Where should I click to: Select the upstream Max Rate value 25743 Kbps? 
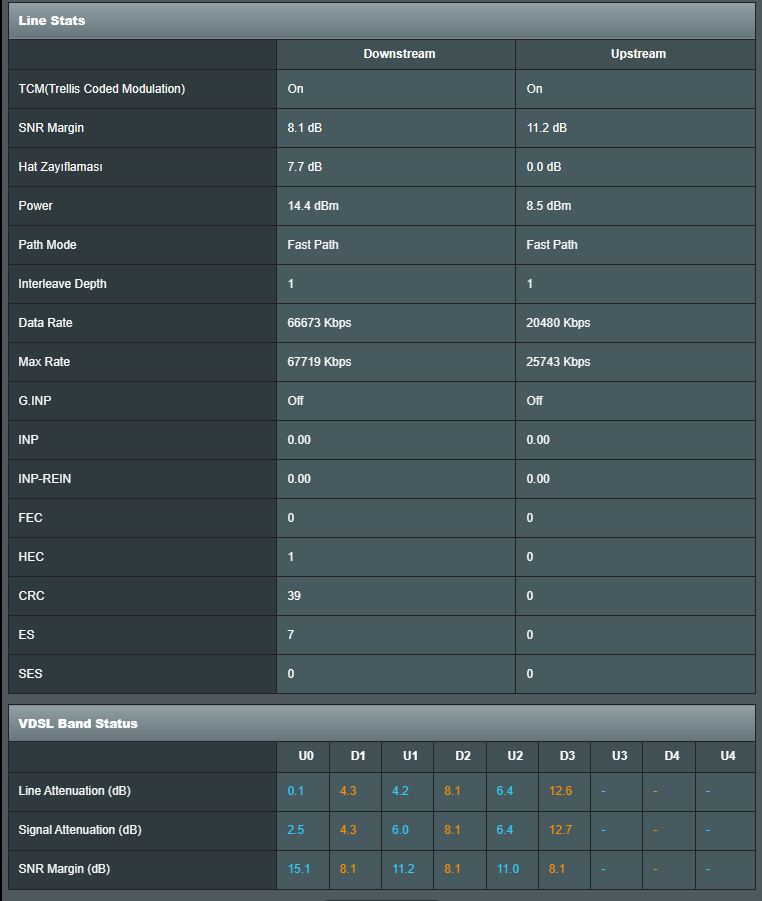click(558, 362)
